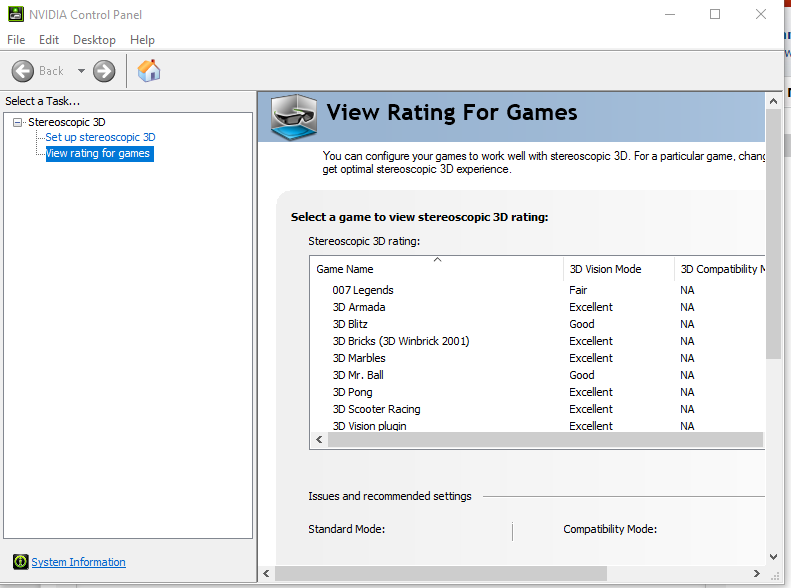Click the page scroll right arrow

[756, 573]
